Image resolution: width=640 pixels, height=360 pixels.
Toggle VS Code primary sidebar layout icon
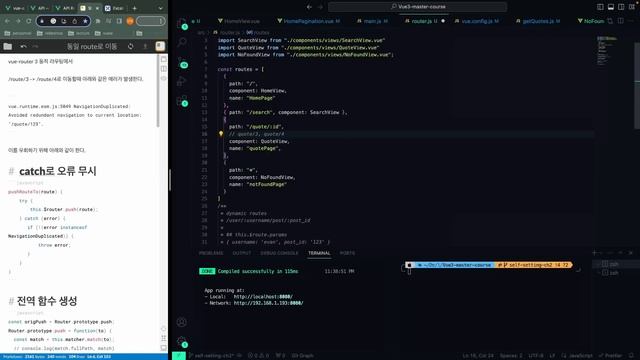pyautogui.click(x=600, y=7)
